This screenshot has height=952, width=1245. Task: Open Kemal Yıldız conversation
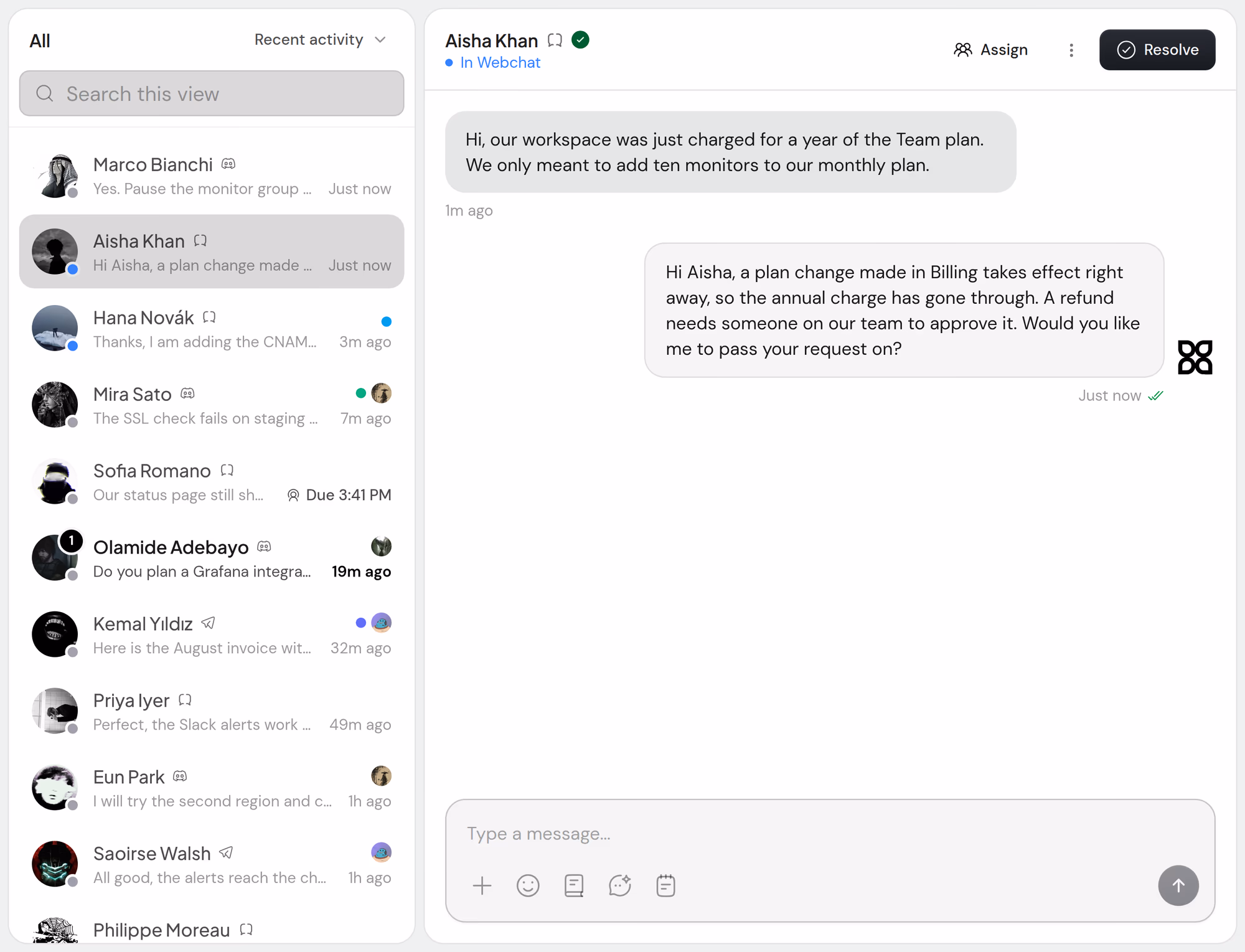pos(212,635)
